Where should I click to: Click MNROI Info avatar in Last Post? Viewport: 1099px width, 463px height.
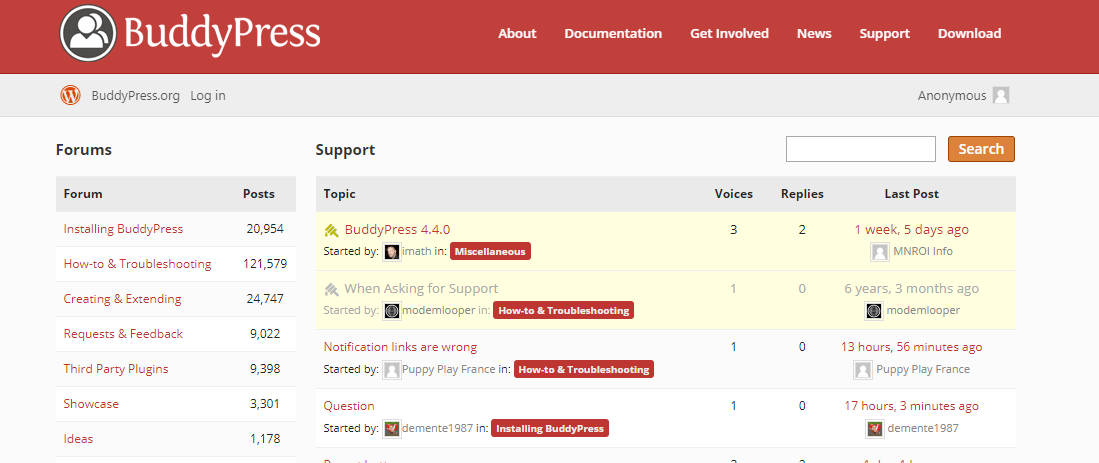pos(879,251)
